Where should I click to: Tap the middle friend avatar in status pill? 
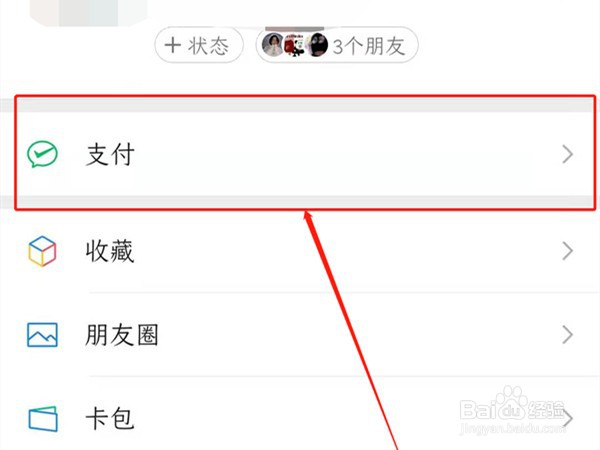(295, 45)
